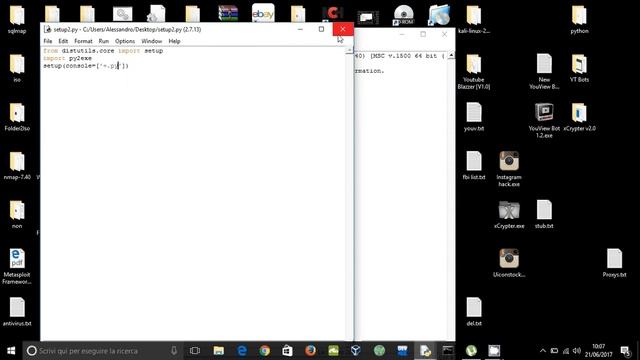The height and width of the screenshot is (360, 640).
Task: Maximize the Python shell window behind
Action: (423, 34)
